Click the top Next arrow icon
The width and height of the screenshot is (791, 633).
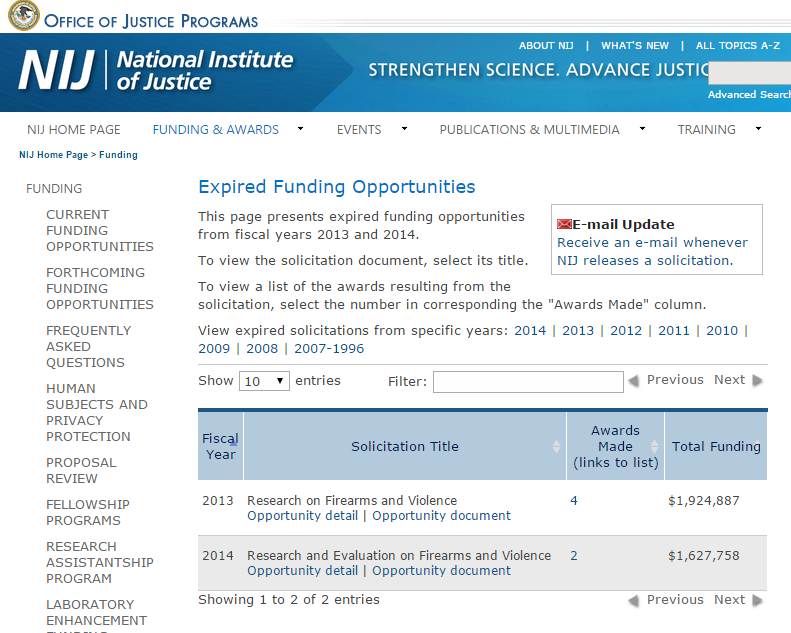pyautogui.click(x=757, y=381)
